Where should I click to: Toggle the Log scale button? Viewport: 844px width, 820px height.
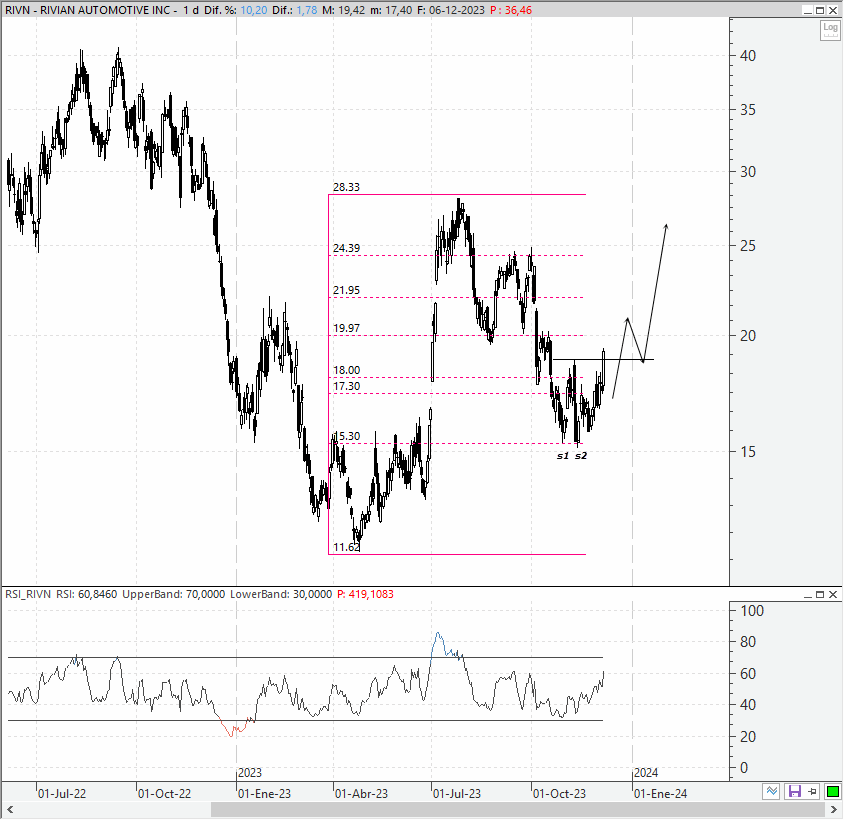[829, 30]
